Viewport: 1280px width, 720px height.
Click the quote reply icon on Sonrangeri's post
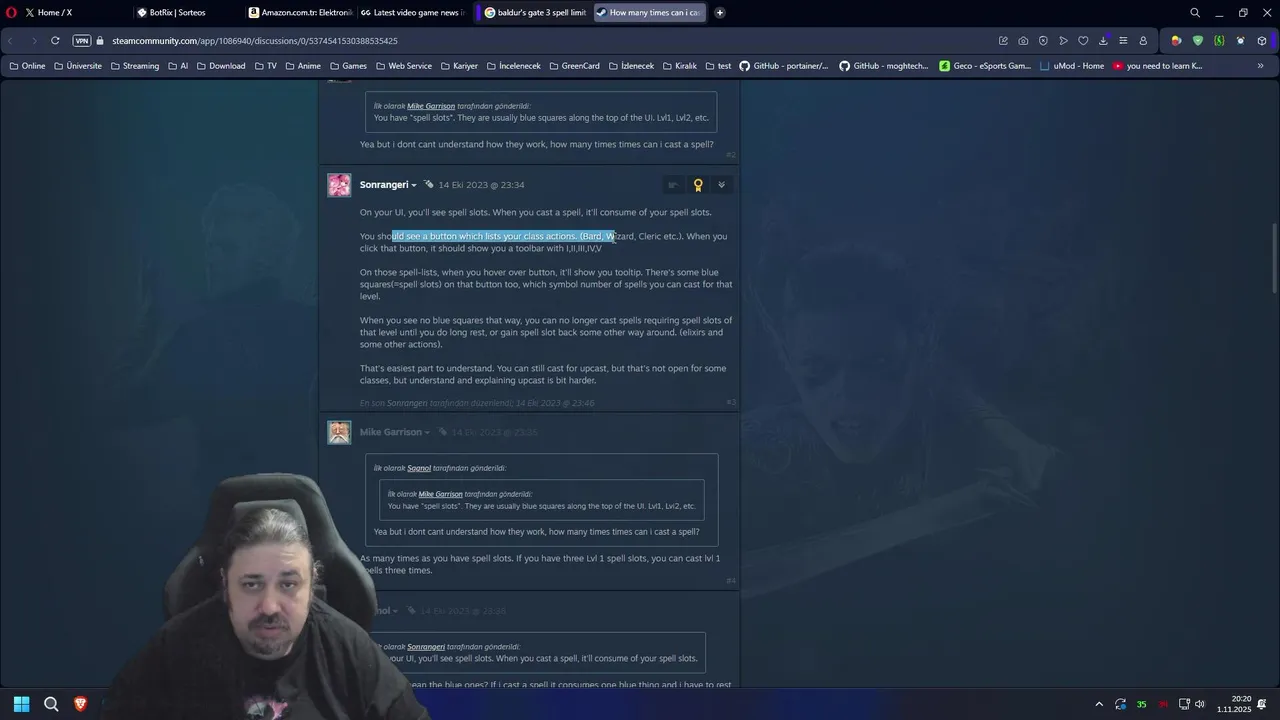click(x=673, y=185)
